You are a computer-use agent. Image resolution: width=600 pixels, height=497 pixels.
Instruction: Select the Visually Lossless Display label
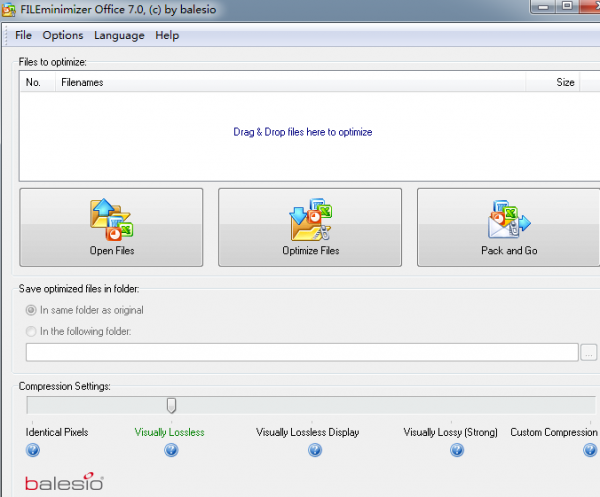tap(308, 432)
